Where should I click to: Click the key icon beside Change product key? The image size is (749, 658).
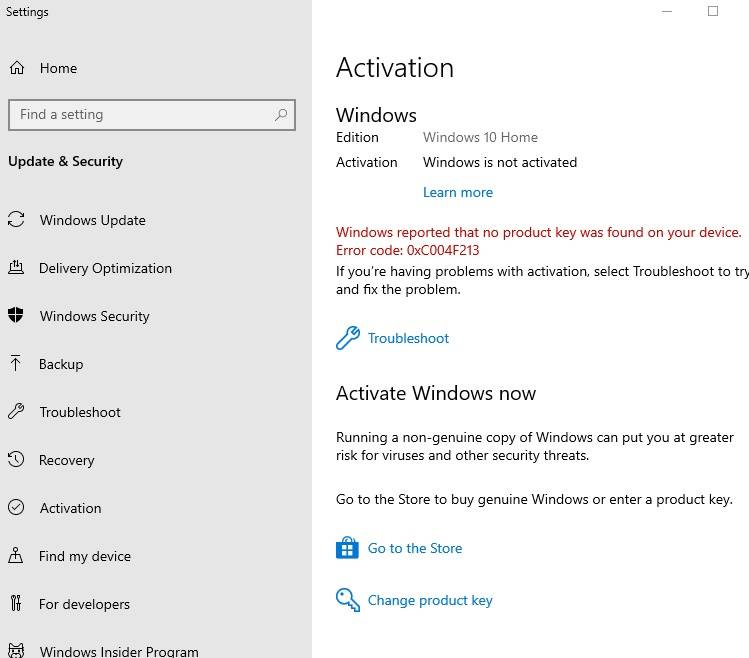coord(348,600)
